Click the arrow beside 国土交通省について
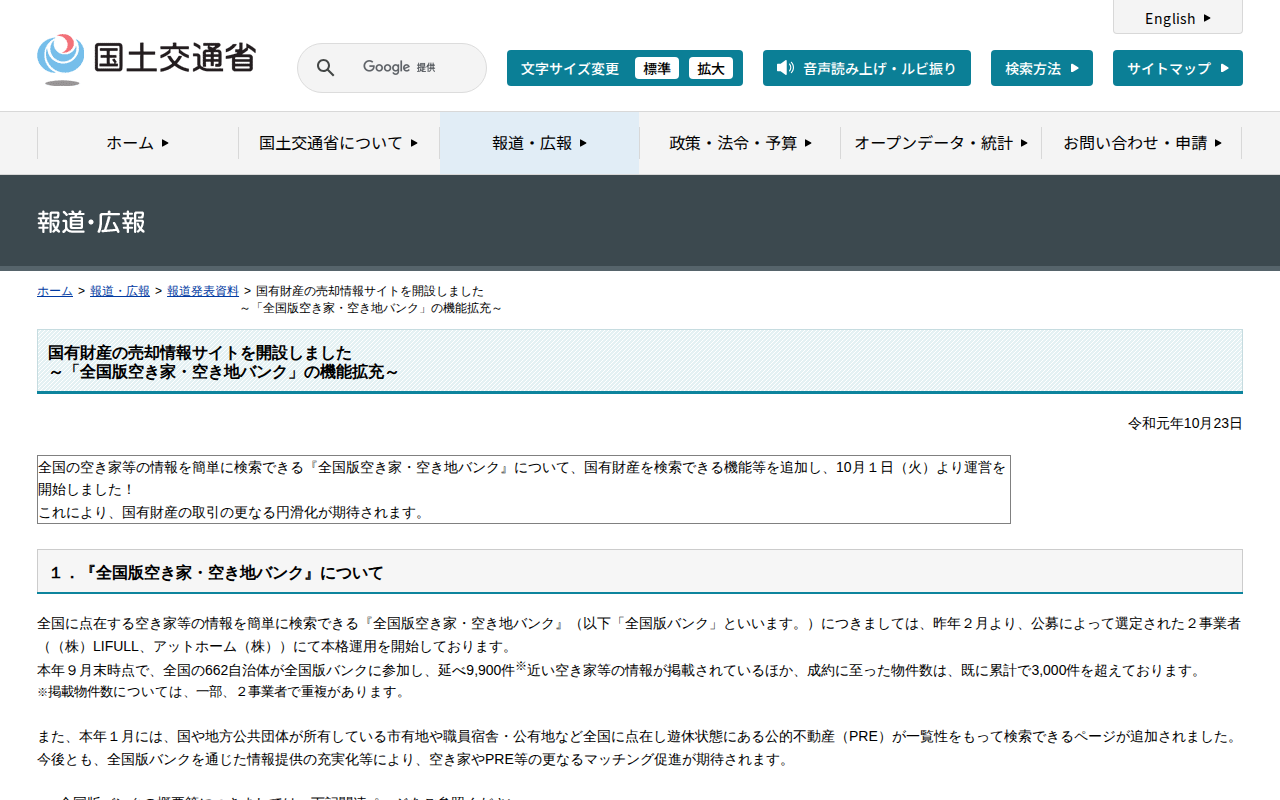 pyautogui.click(x=414, y=143)
